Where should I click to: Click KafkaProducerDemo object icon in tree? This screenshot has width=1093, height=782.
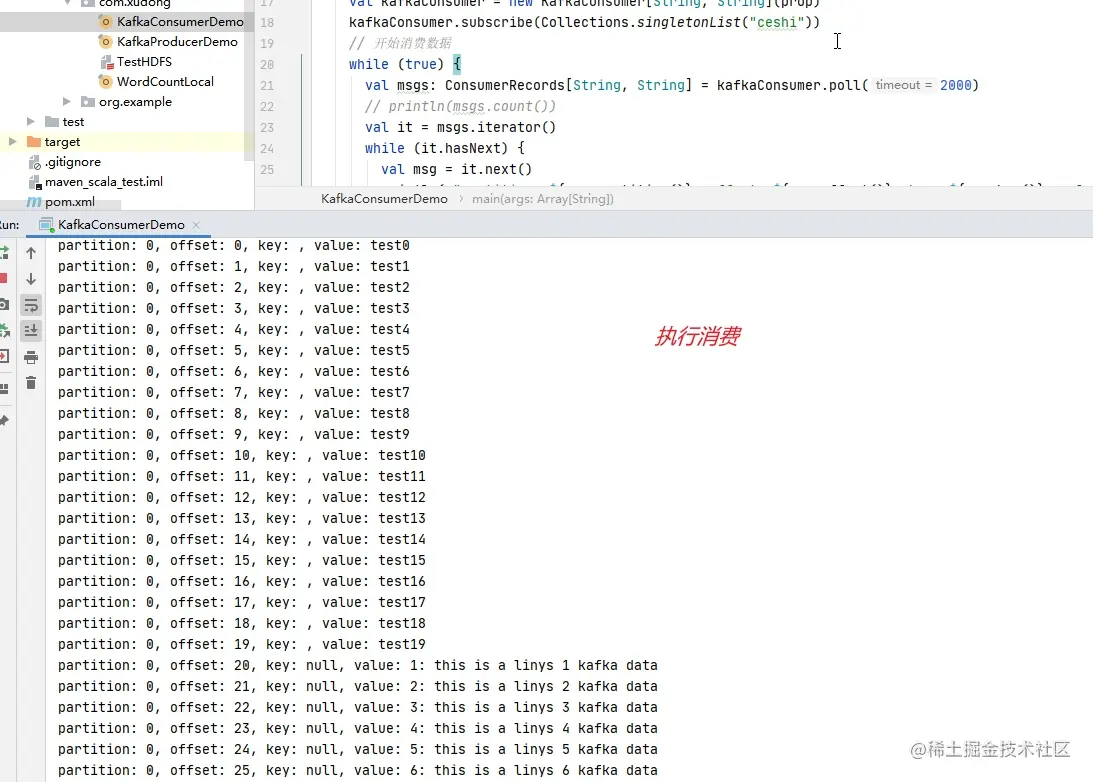tap(105, 42)
